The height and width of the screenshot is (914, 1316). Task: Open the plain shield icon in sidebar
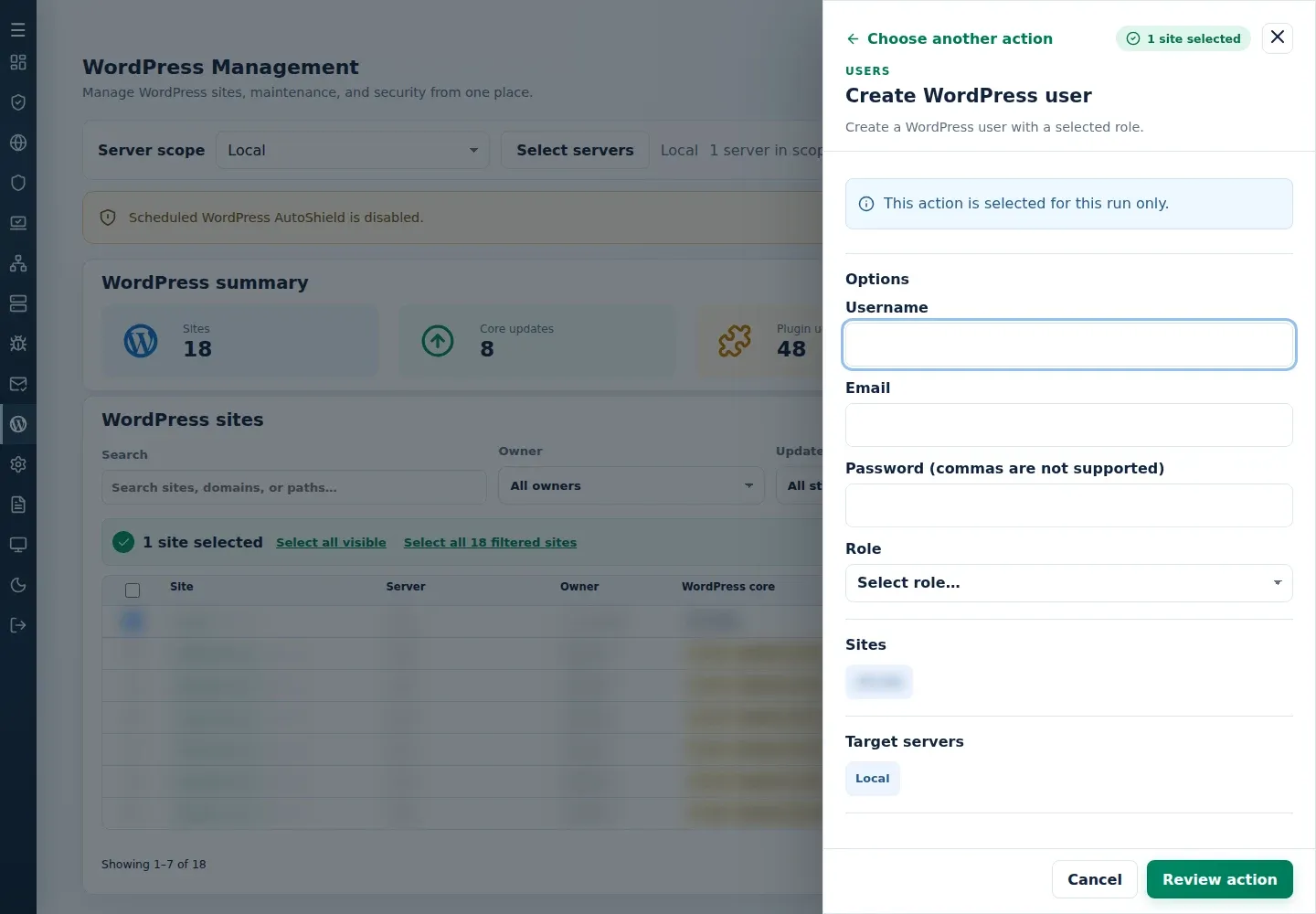tap(18, 183)
